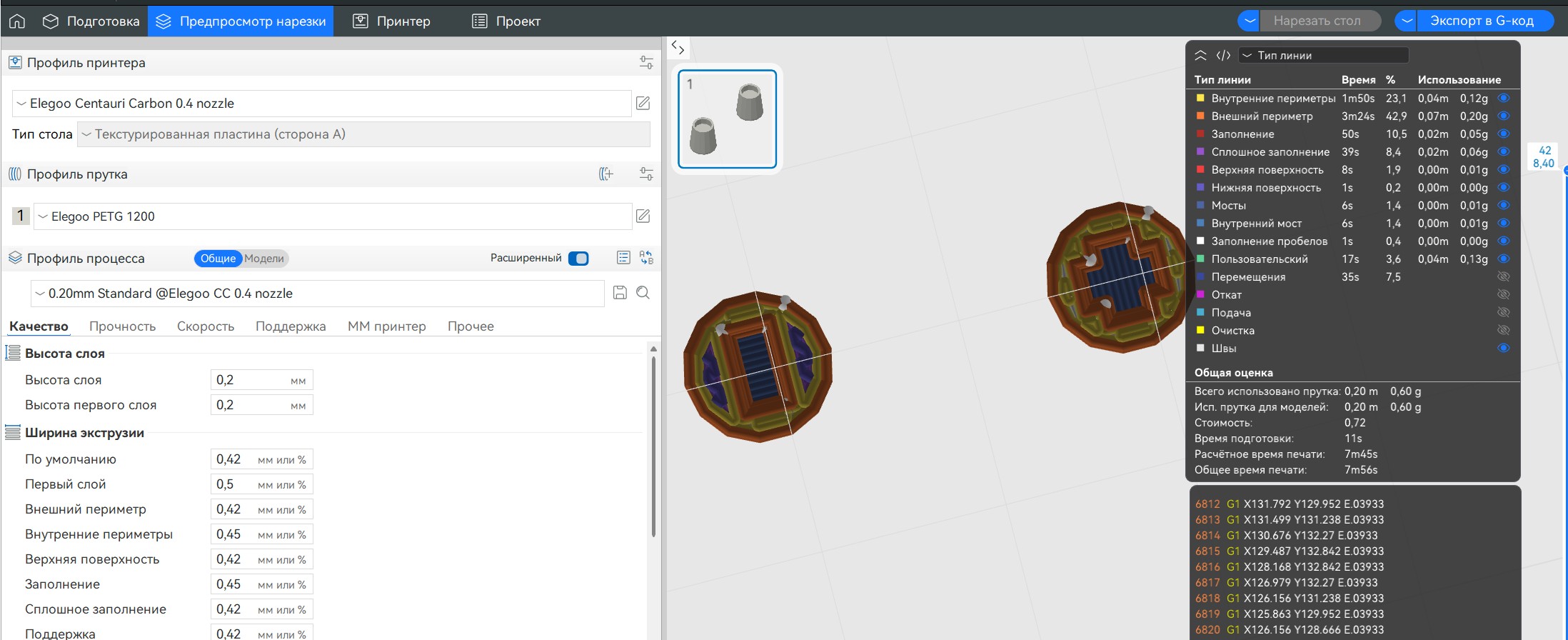Edit the Elegoo PETG filament preset
This screenshot has width=1568, height=640.
pos(643,216)
